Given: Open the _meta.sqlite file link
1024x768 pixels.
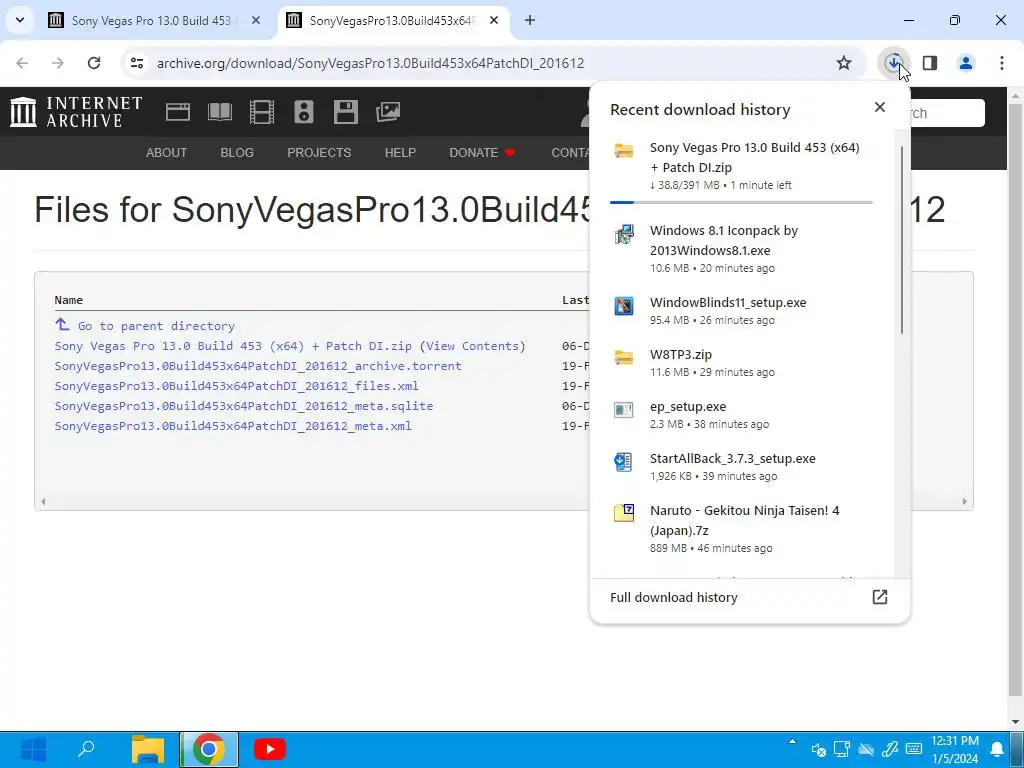Looking at the screenshot, I should tap(244, 406).
